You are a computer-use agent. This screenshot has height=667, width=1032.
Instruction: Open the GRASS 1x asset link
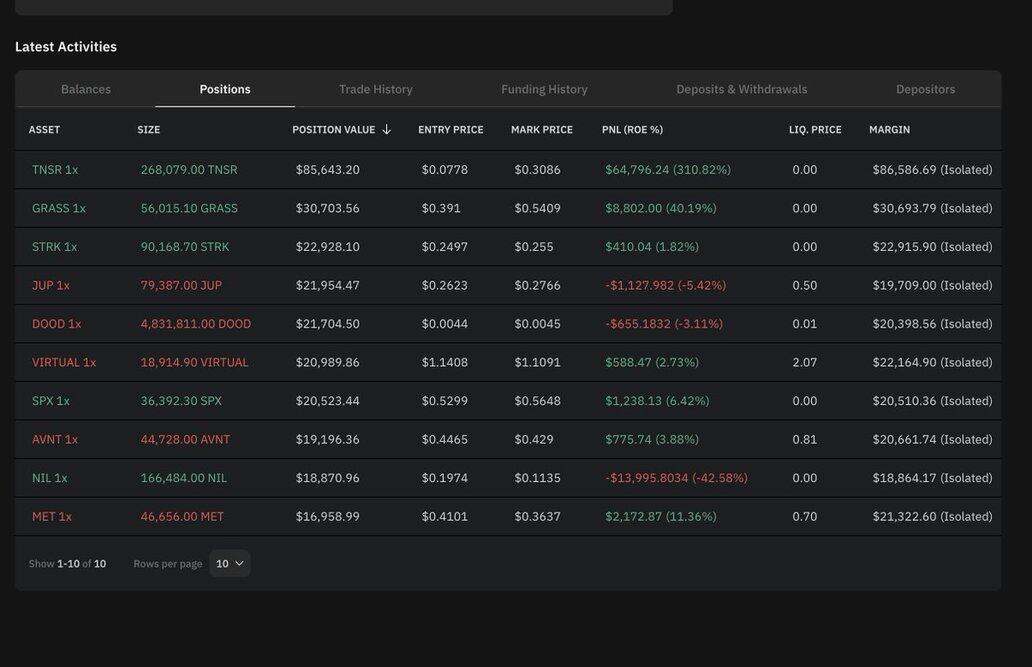pos(59,209)
